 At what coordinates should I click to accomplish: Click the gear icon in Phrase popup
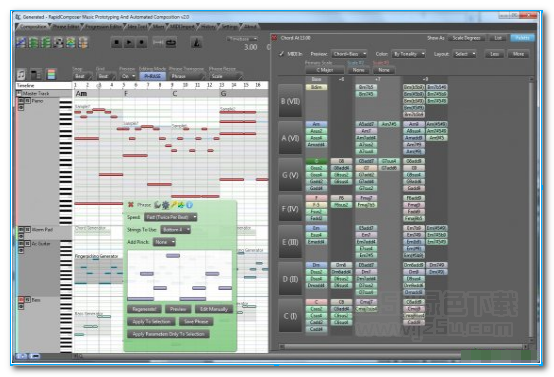[165, 205]
